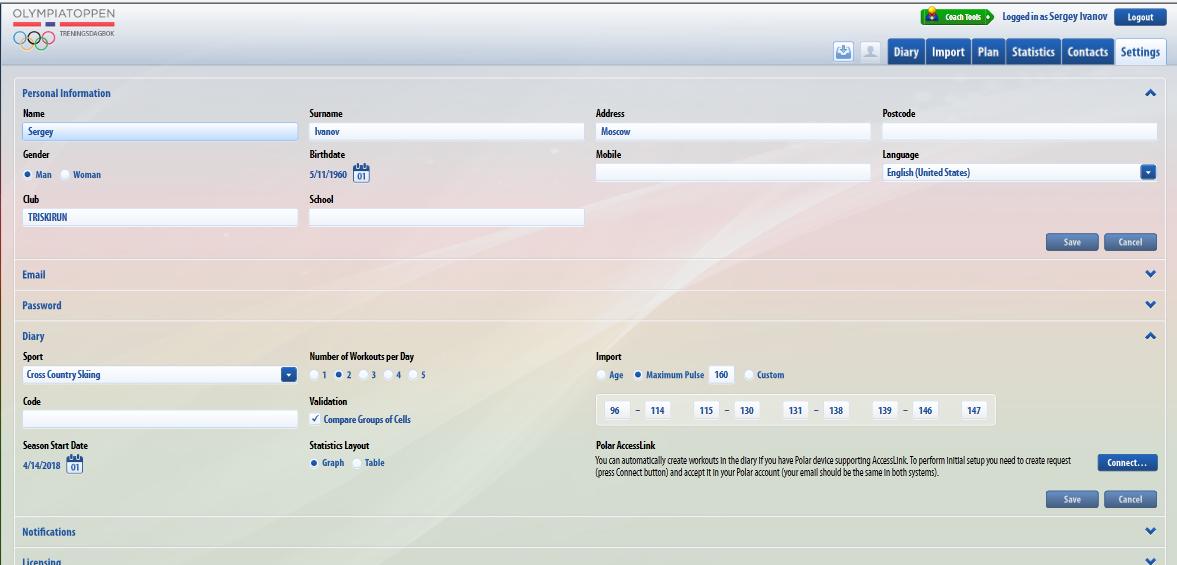Select Table statistics layout
The image size is (1177, 565).
pyautogui.click(x=357, y=463)
